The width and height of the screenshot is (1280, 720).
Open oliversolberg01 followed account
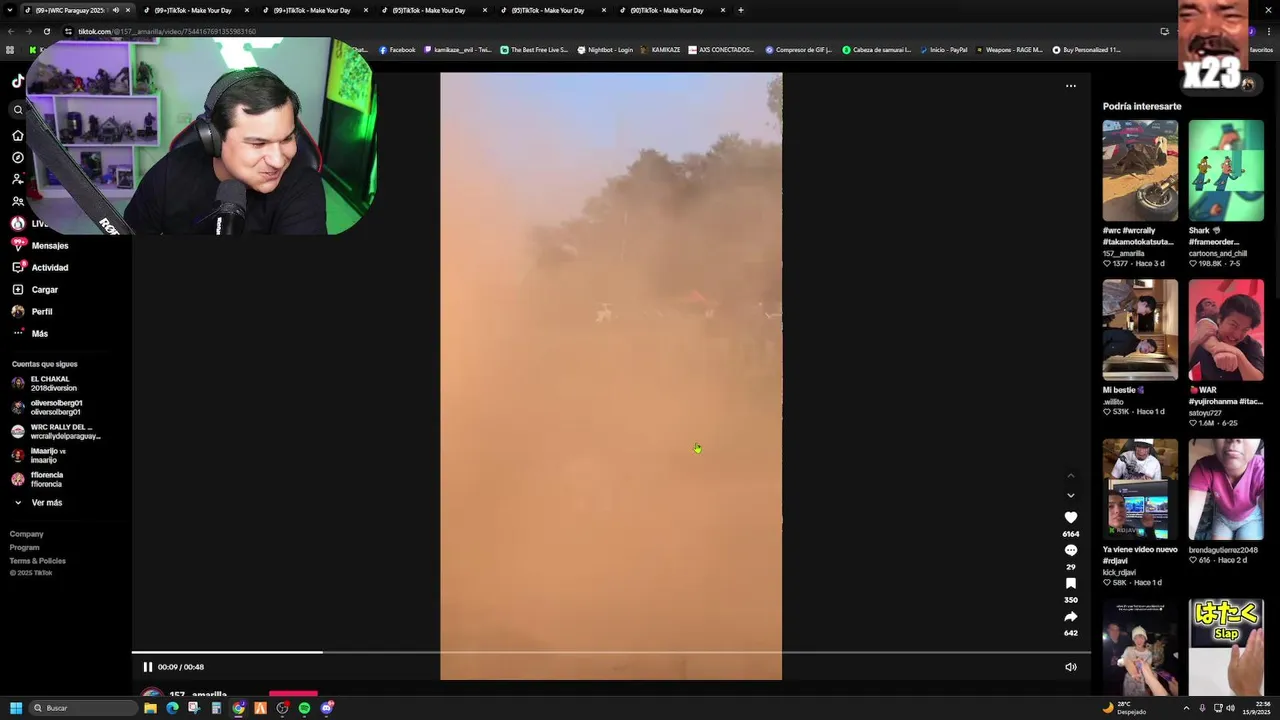(47, 408)
